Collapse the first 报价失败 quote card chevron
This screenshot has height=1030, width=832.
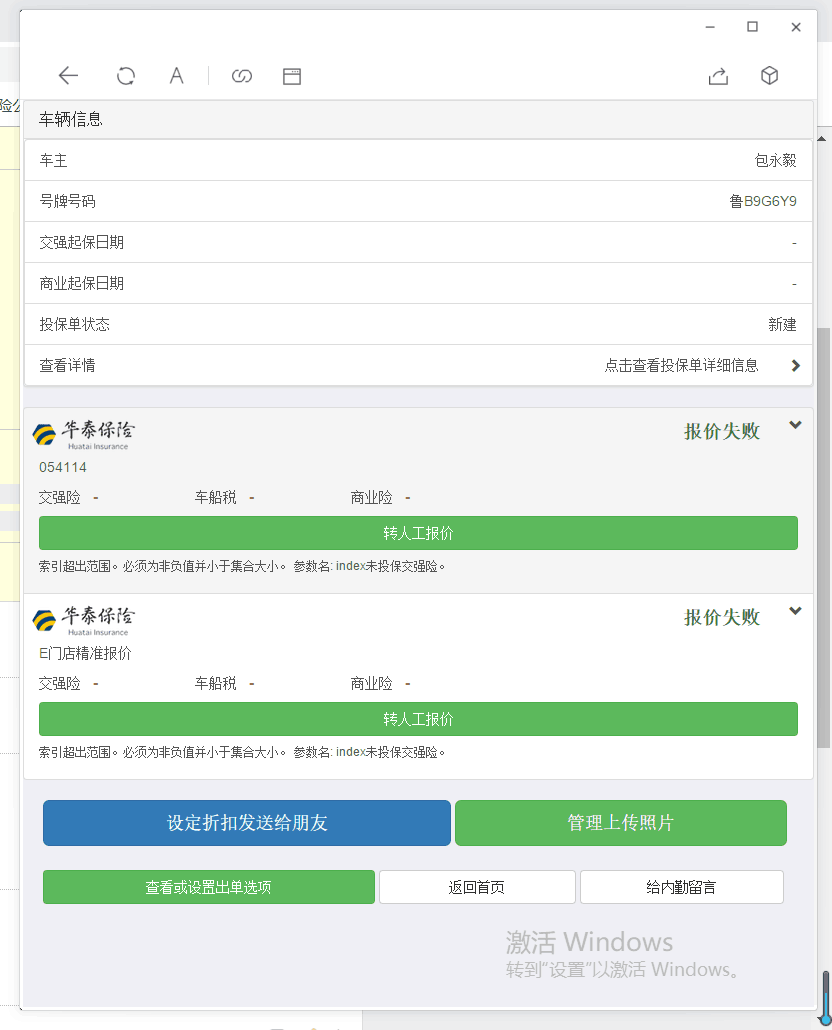(x=795, y=425)
